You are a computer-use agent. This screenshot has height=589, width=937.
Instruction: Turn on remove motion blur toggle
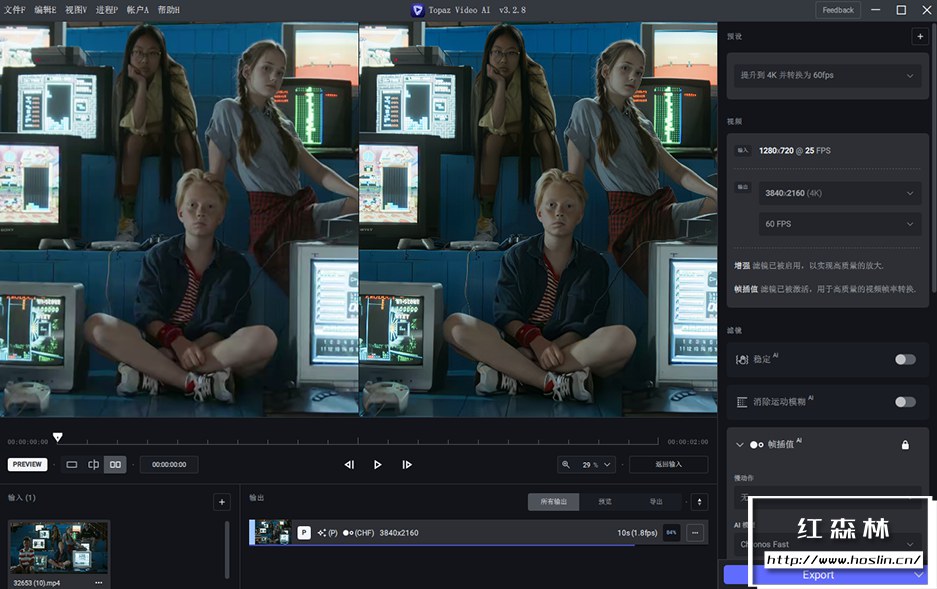click(x=904, y=402)
